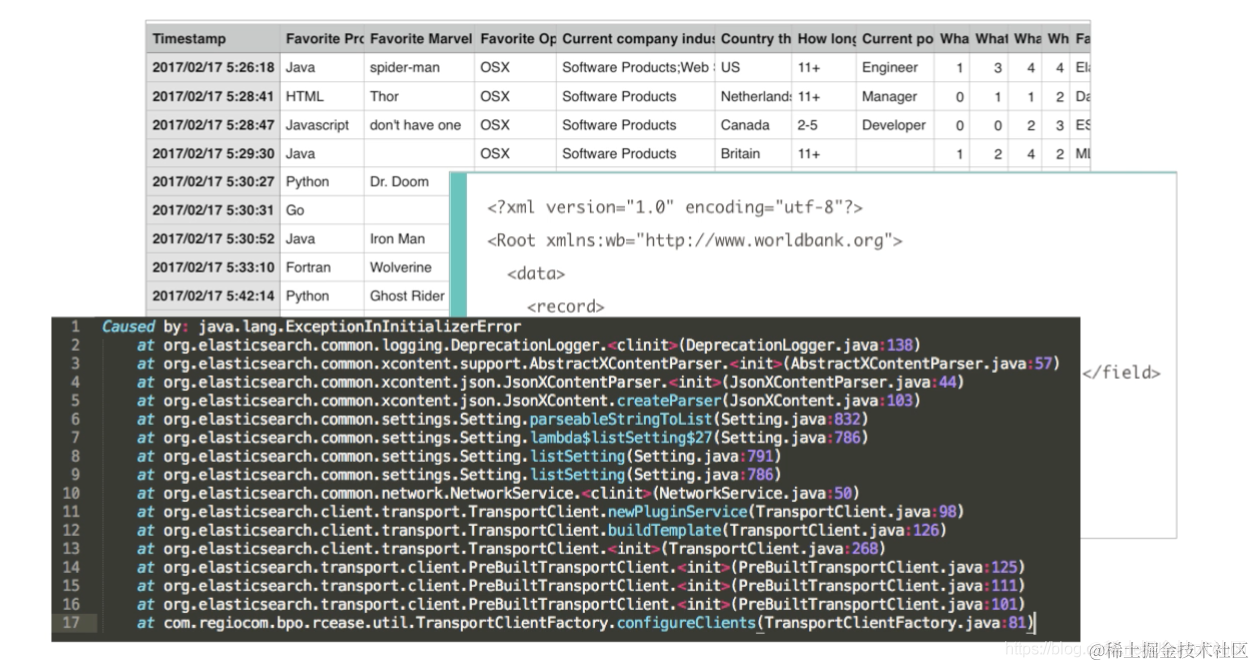The height and width of the screenshot is (667, 1255).
Task: Click the PreBuiltTransportClient.java:125 stack line
Action: point(580,567)
